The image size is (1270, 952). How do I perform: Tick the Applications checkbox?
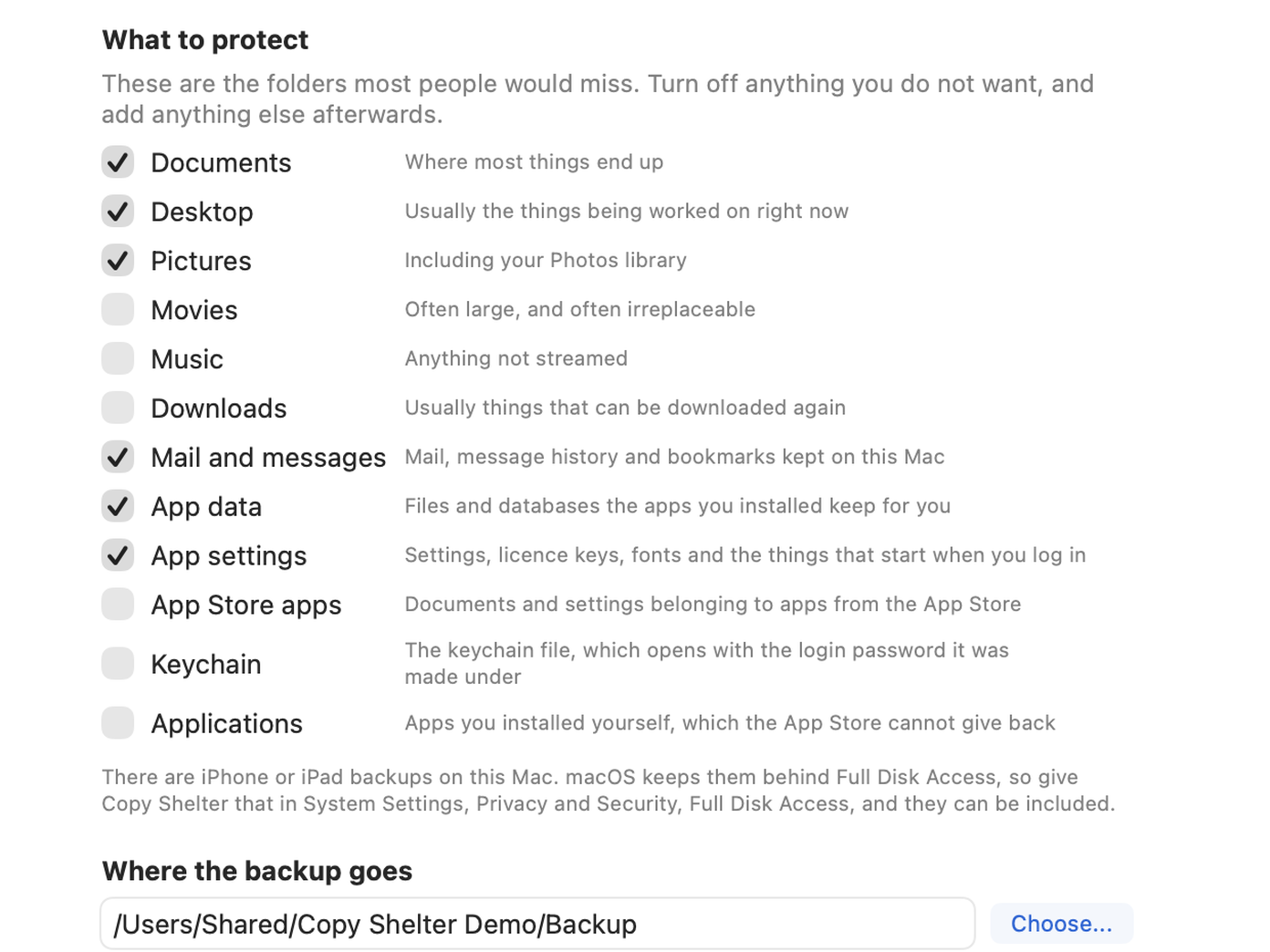[118, 723]
